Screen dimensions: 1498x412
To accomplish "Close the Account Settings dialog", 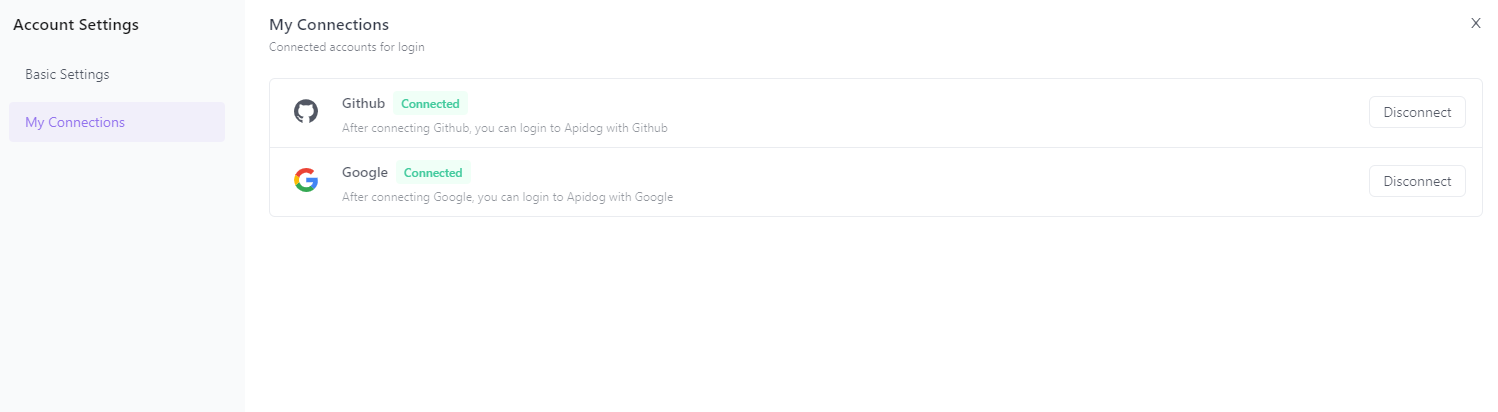I will click(1475, 23).
